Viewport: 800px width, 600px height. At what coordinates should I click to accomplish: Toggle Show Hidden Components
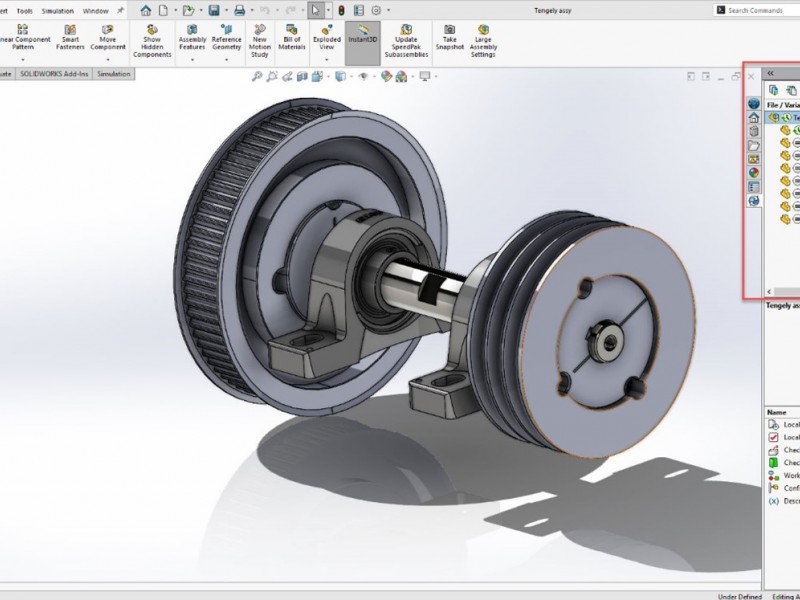[x=152, y=40]
